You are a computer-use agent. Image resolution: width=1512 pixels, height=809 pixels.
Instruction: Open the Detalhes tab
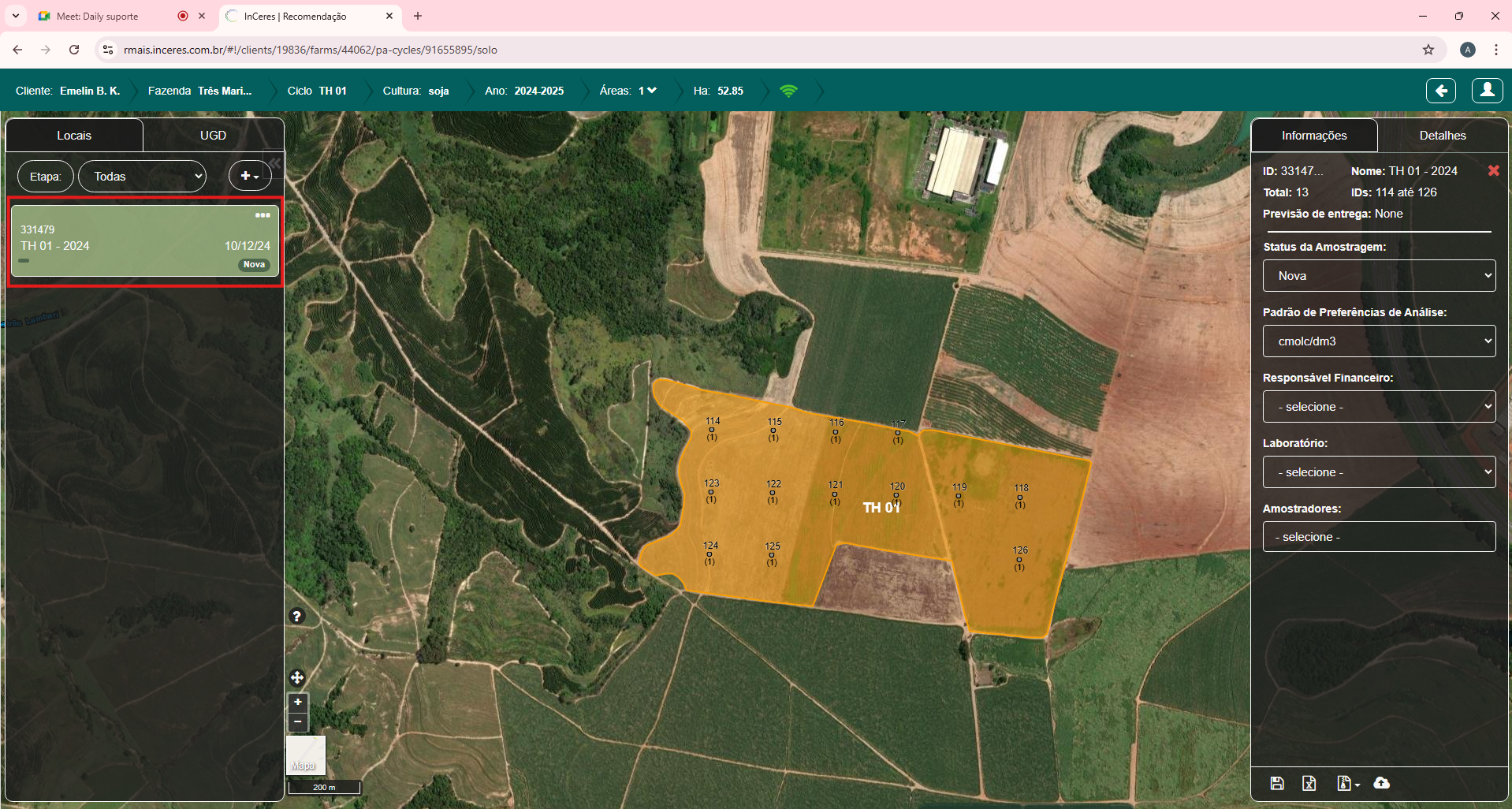(x=1443, y=135)
